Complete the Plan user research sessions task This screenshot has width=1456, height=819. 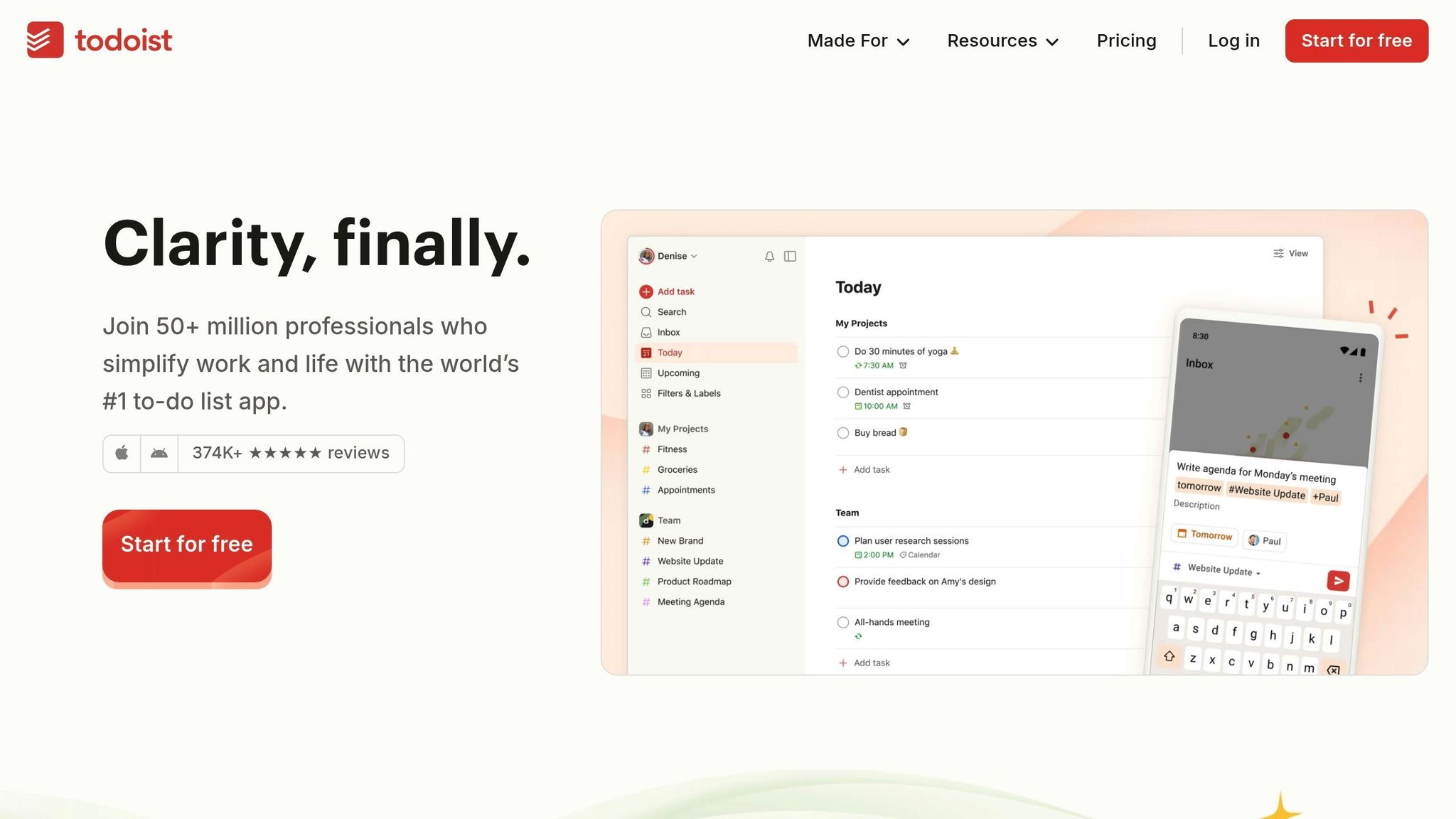[x=842, y=540]
